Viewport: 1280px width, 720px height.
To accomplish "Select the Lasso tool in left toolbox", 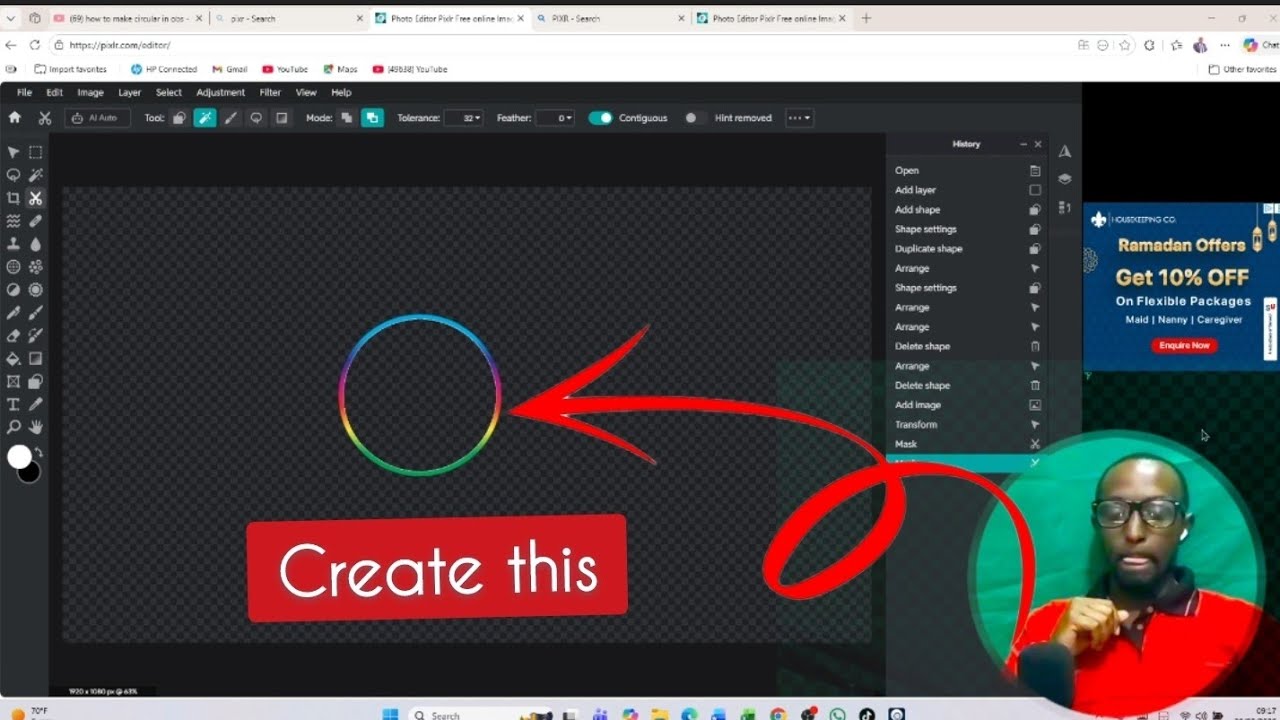I will 13,175.
